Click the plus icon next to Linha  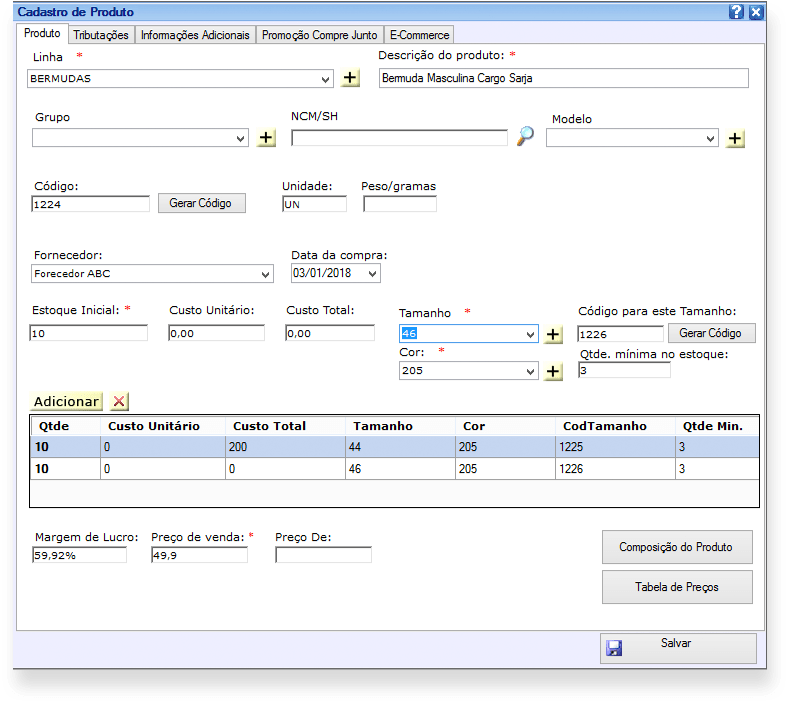[350, 78]
